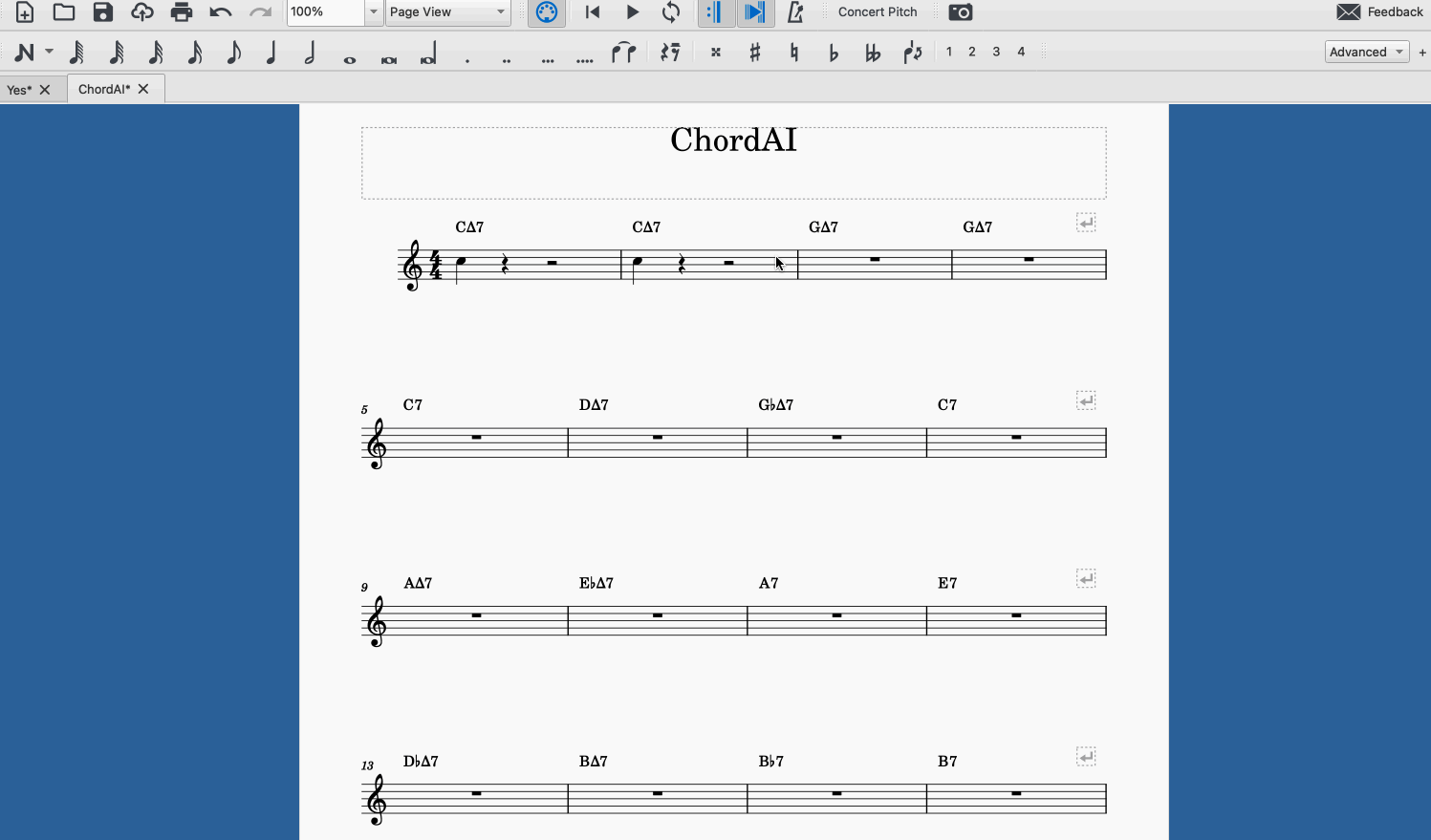Apply the flat accidental
Viewport: 1431px width, 840px height.
click(x=833, y=54)
